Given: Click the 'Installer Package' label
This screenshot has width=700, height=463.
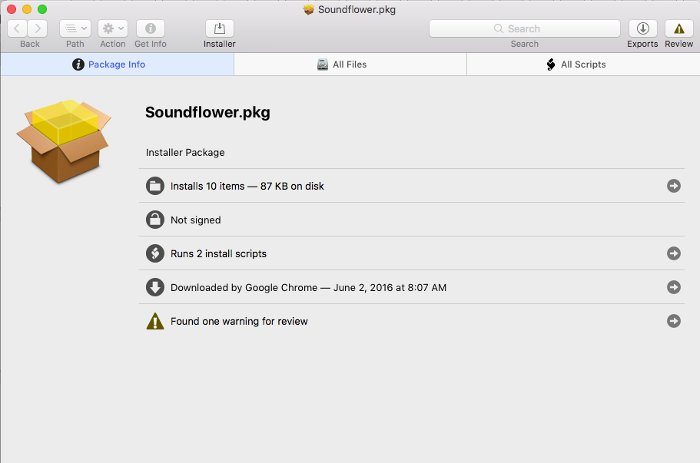Looking at the screenshot, I should [185, 153].
